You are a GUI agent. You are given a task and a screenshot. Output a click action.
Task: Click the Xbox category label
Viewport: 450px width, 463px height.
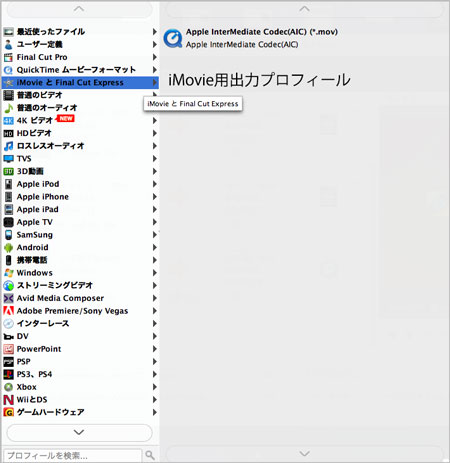point(27,387)
